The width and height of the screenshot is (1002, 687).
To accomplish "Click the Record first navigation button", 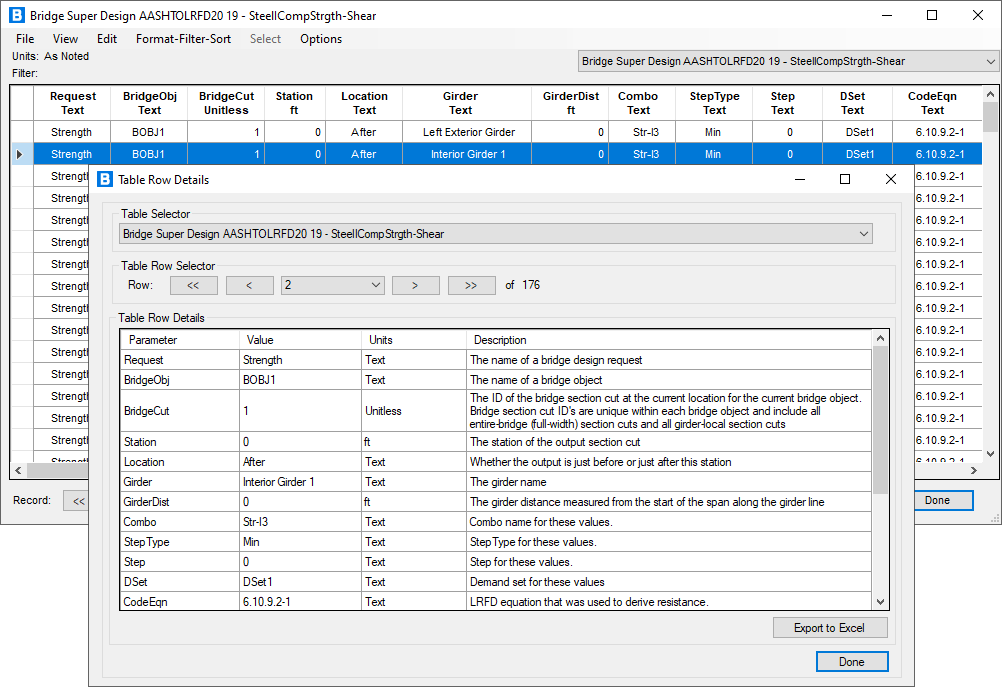I will pos(77,500).
